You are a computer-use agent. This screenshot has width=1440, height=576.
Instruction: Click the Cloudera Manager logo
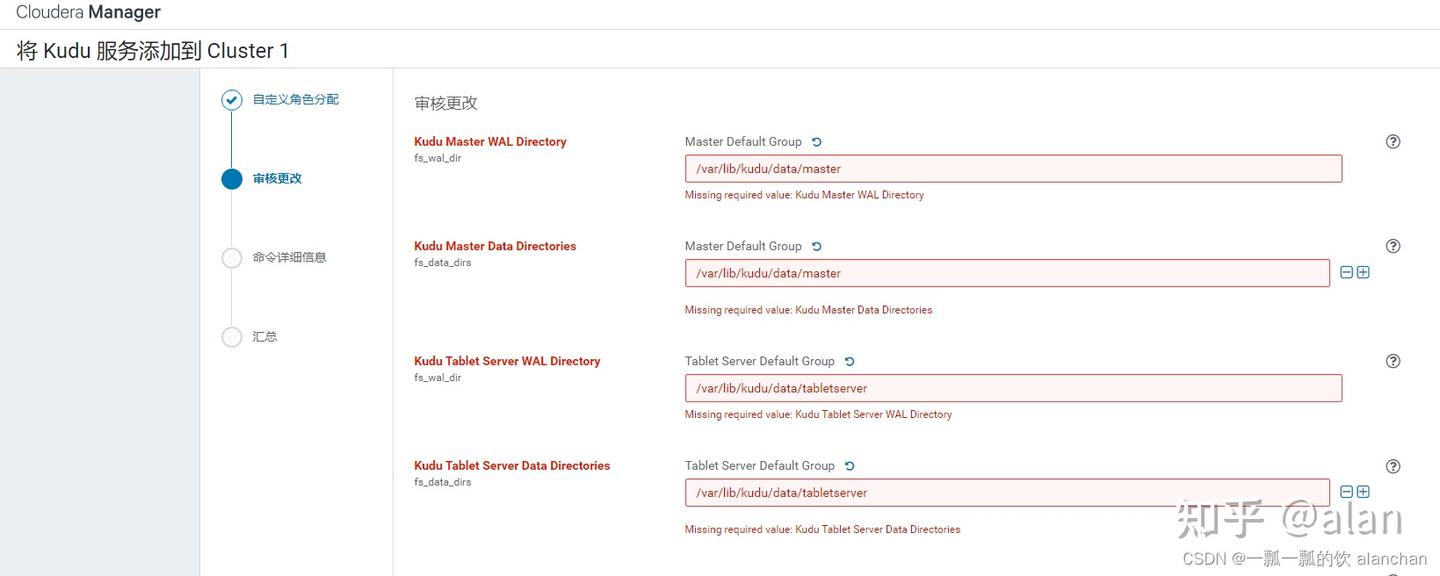point(88,12)
